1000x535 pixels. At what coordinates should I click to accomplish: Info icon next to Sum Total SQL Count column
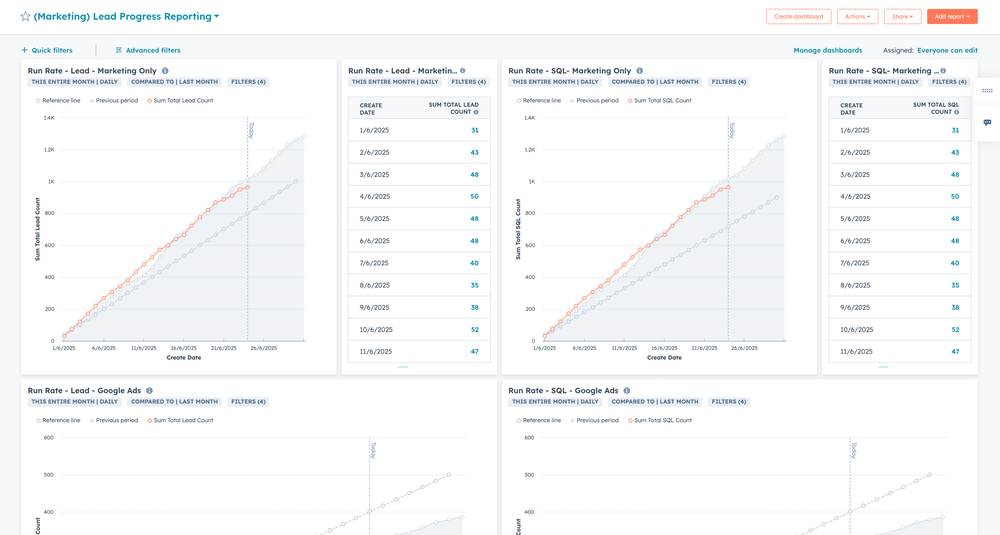point(956,112)
